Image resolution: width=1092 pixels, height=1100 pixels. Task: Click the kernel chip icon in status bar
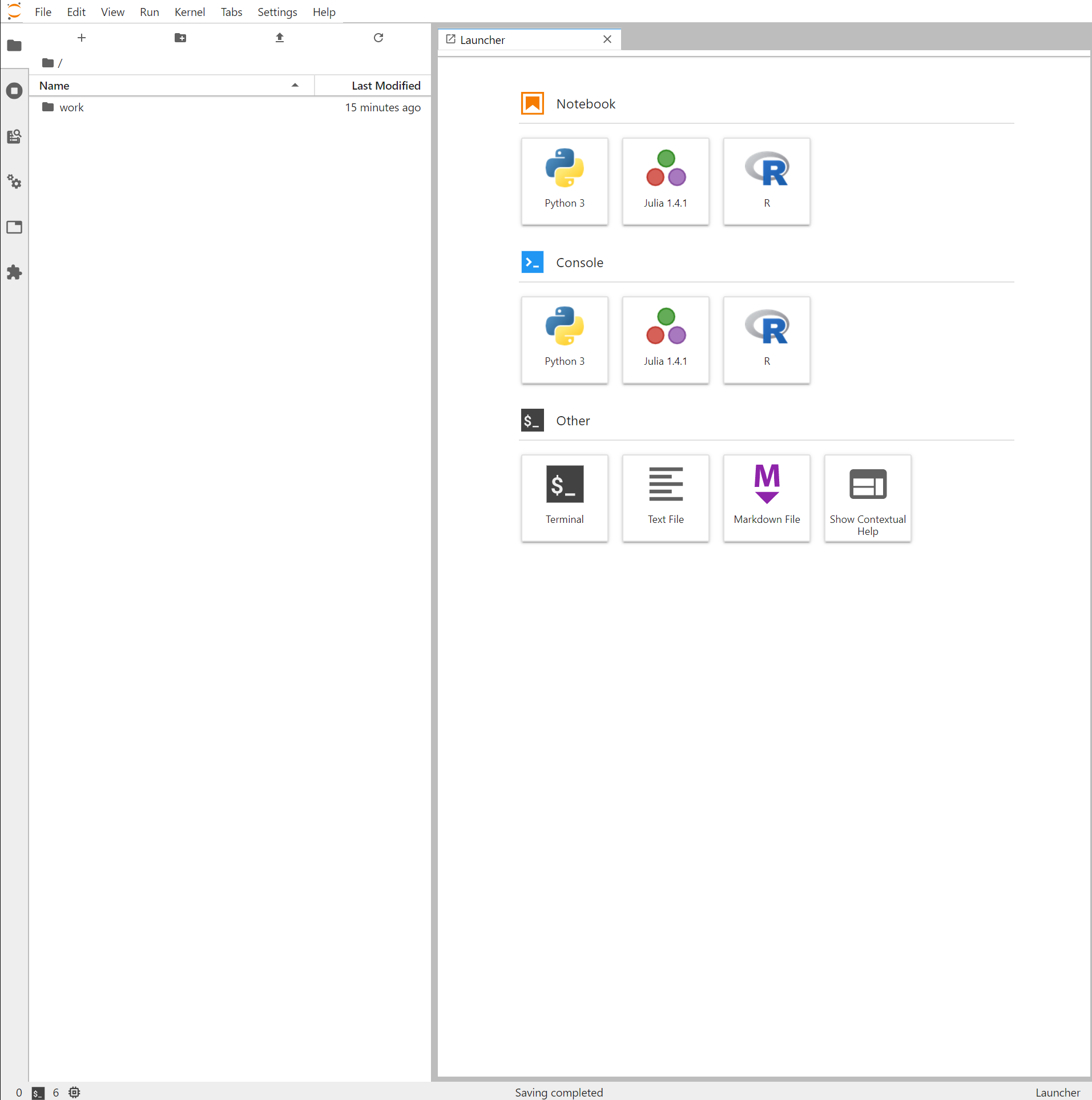pyautogui.click(x=74, y=1093)
